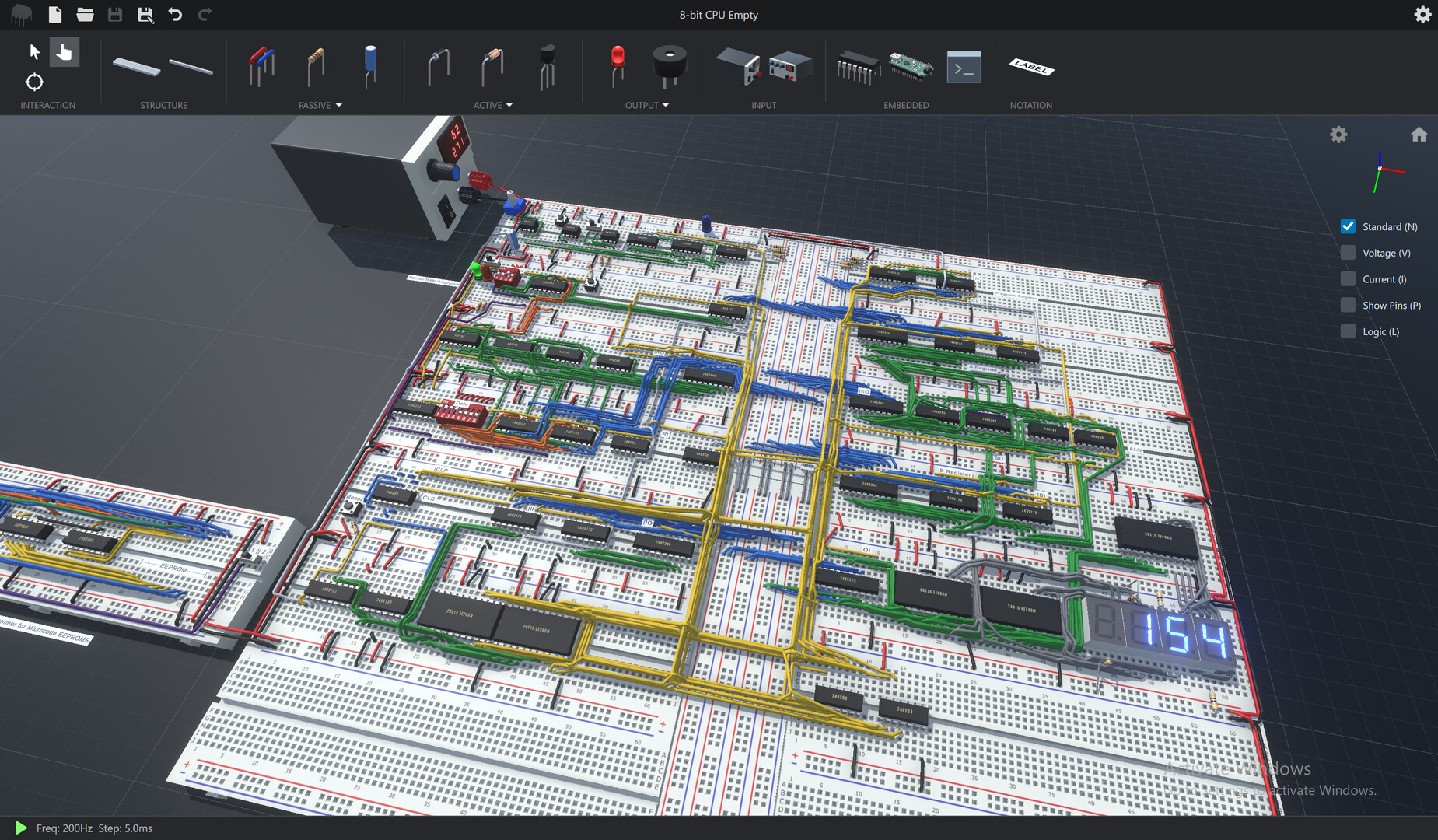Select the pointer tool under Interaction

[34, 51]
